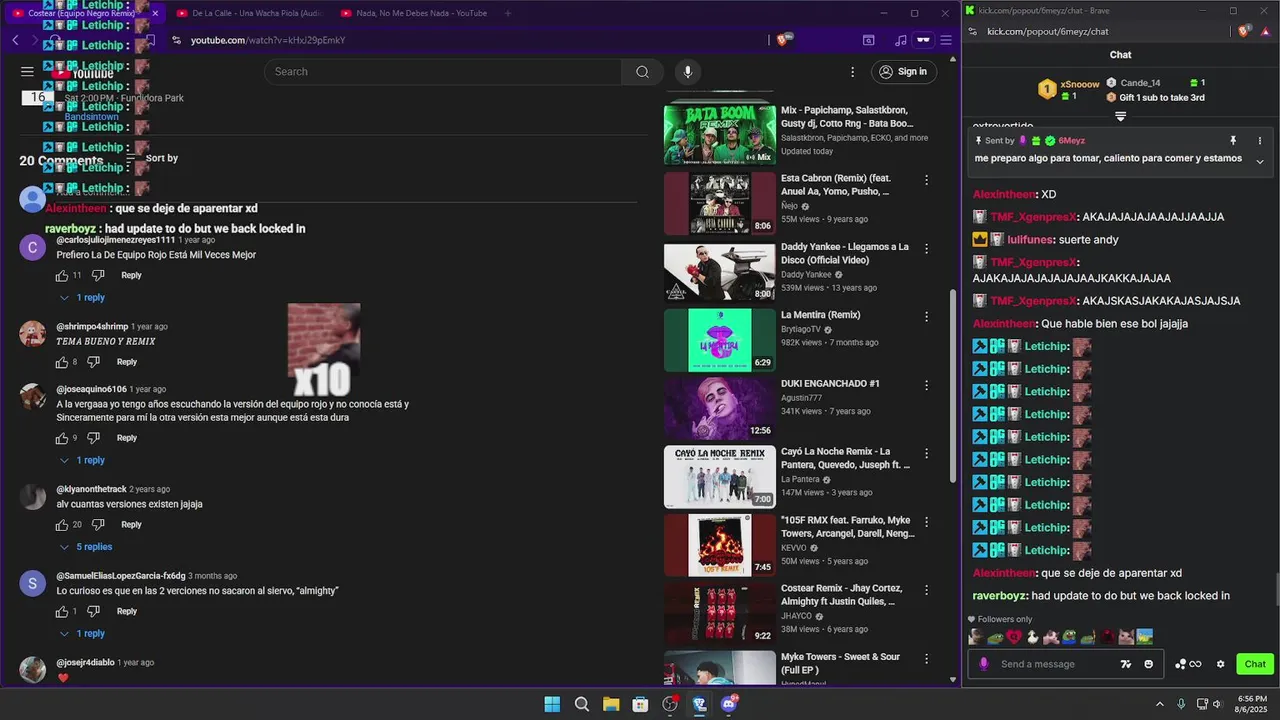Screen dimensions: 1280x720
Task: Switch to De La Calle - Una Wacha Piola tab
Action: (248, 13)
